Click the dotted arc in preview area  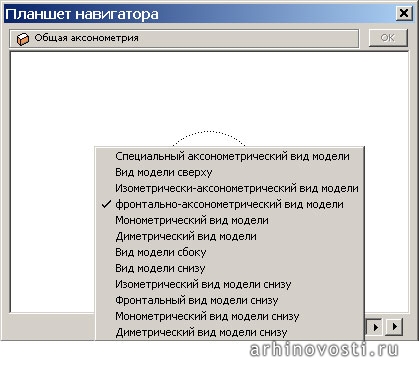click(x=209, y=138)
